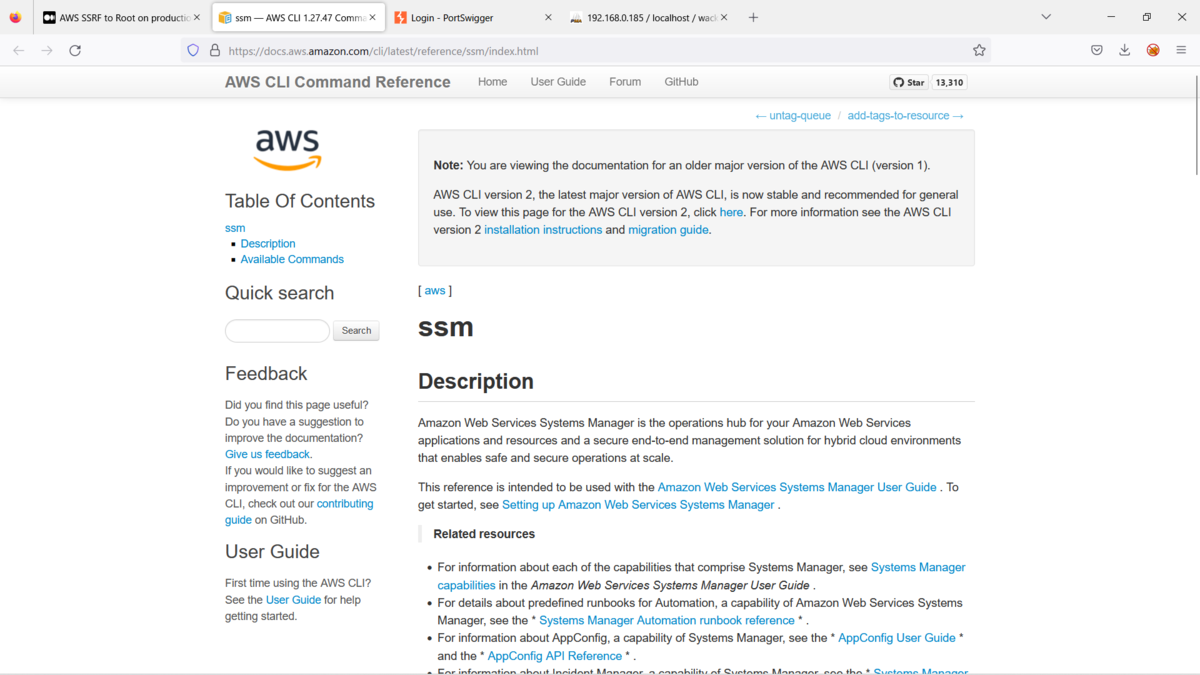
Task: Click the 'here' link for CLI version 2
Action: coord(731,212)
